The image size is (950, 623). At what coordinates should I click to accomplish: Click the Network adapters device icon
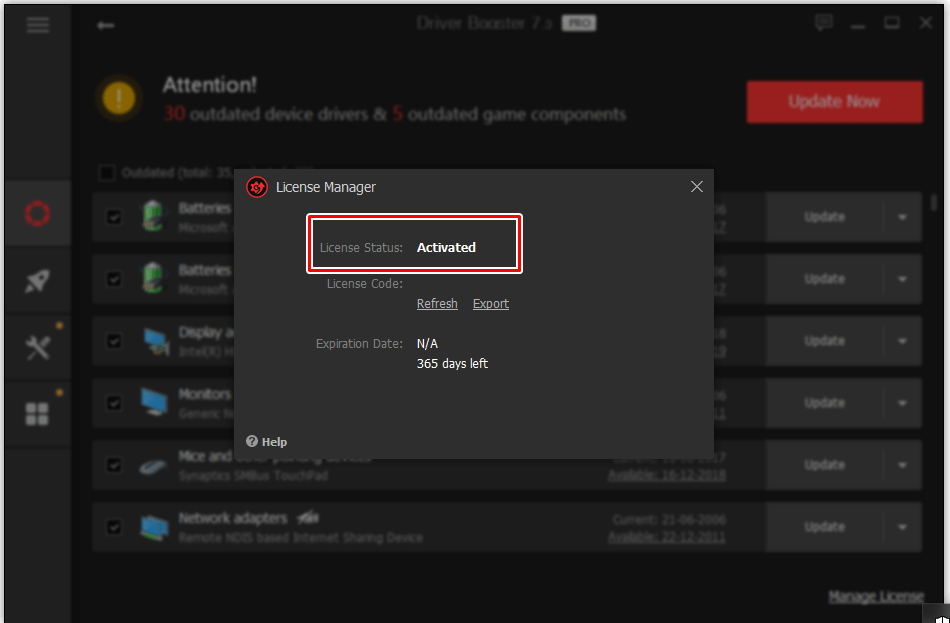[154, 528]
